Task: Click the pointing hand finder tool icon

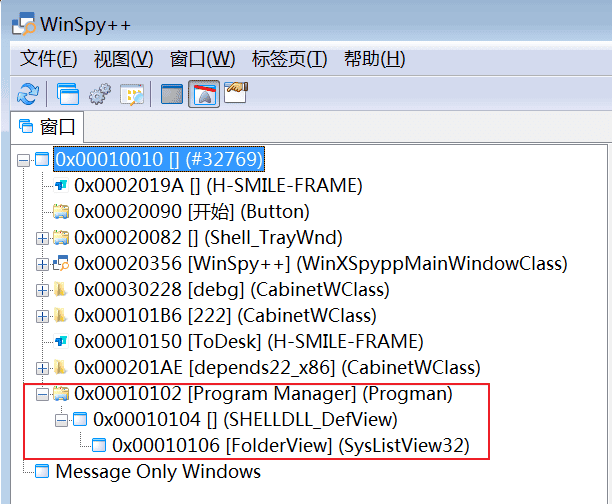Action: tap(236, 93)
